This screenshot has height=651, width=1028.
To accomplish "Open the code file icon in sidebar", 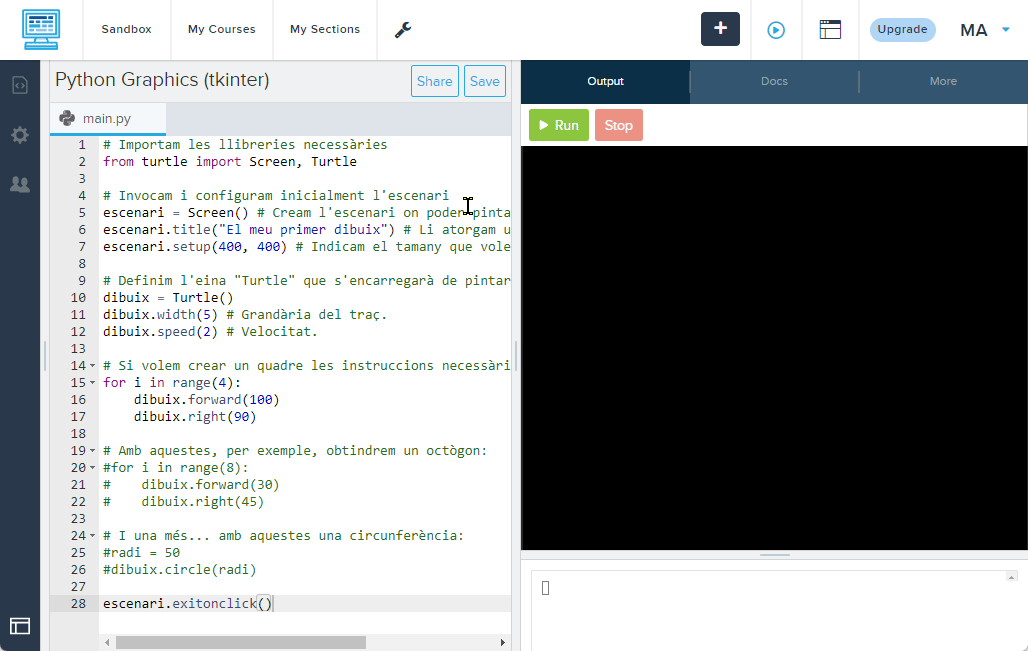I will pos(20,85).
